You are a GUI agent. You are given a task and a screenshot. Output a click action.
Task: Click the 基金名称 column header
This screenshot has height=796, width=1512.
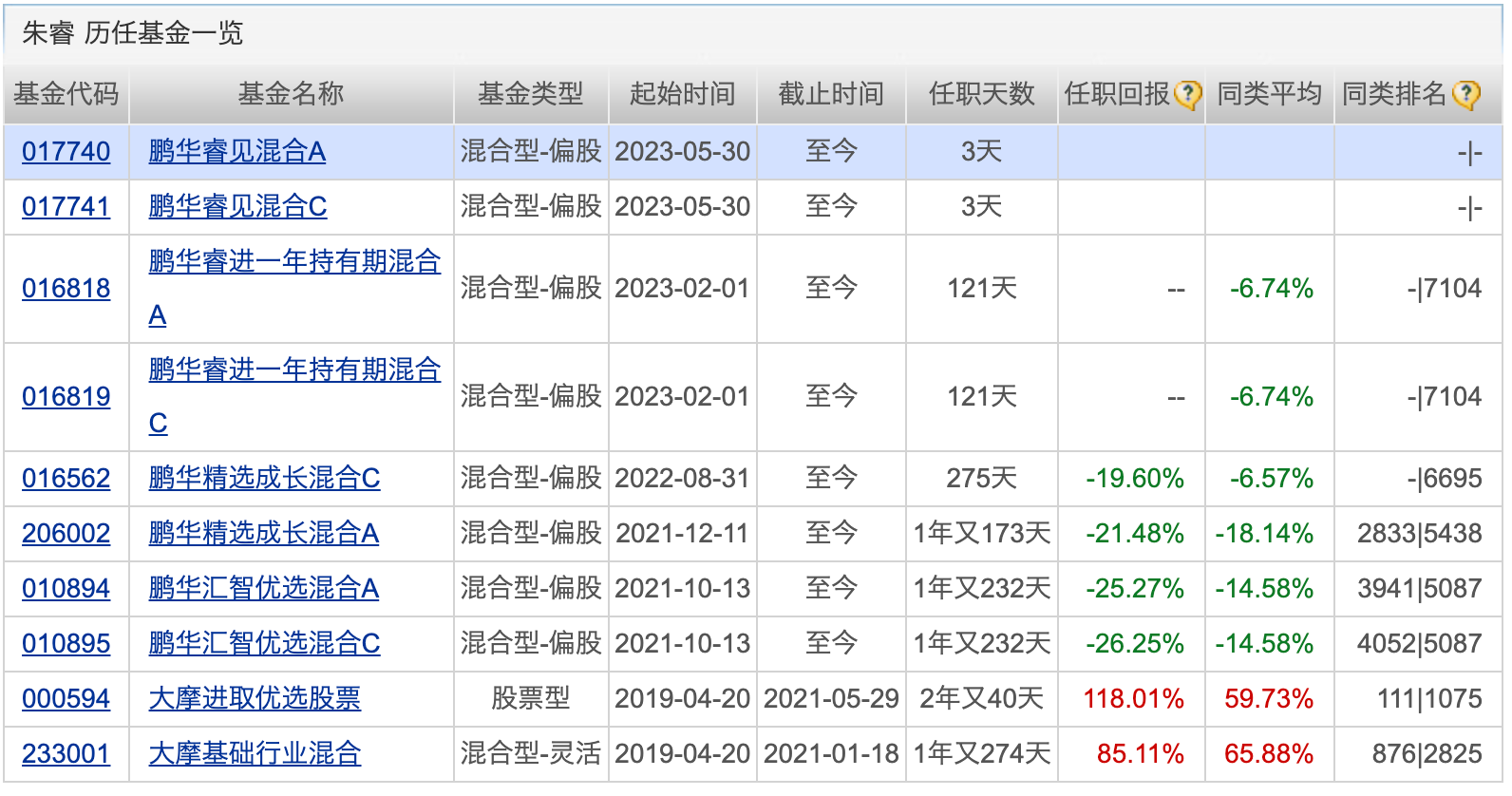[x=292, y=94]
